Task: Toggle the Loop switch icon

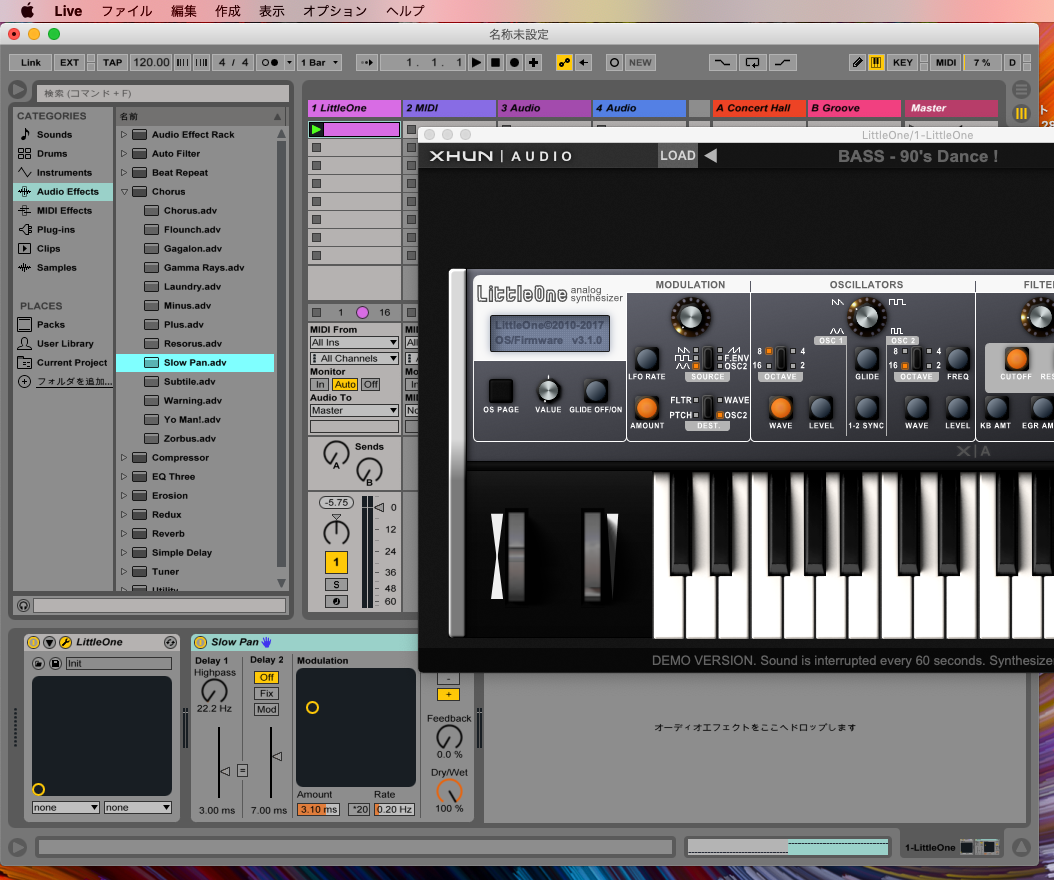Action: tap(752, 63)
